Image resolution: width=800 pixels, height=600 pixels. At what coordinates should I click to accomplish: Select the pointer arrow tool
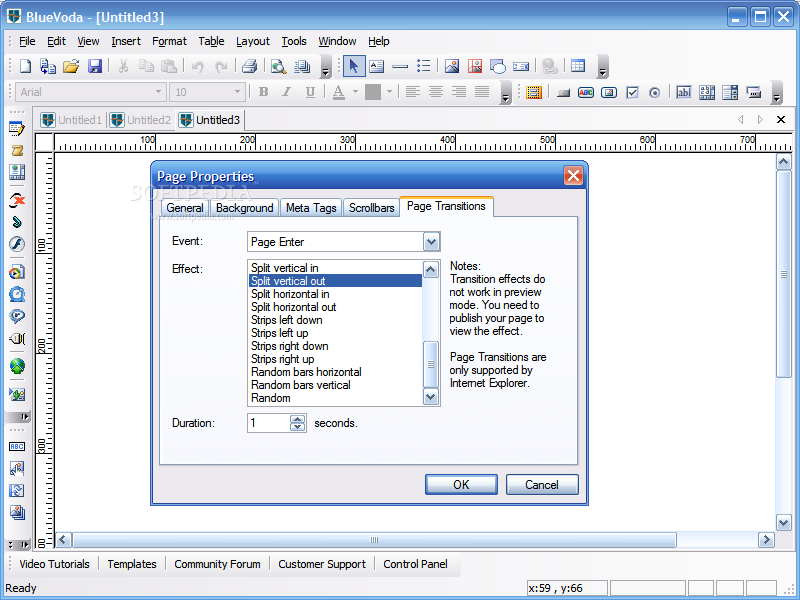(353, 66)
